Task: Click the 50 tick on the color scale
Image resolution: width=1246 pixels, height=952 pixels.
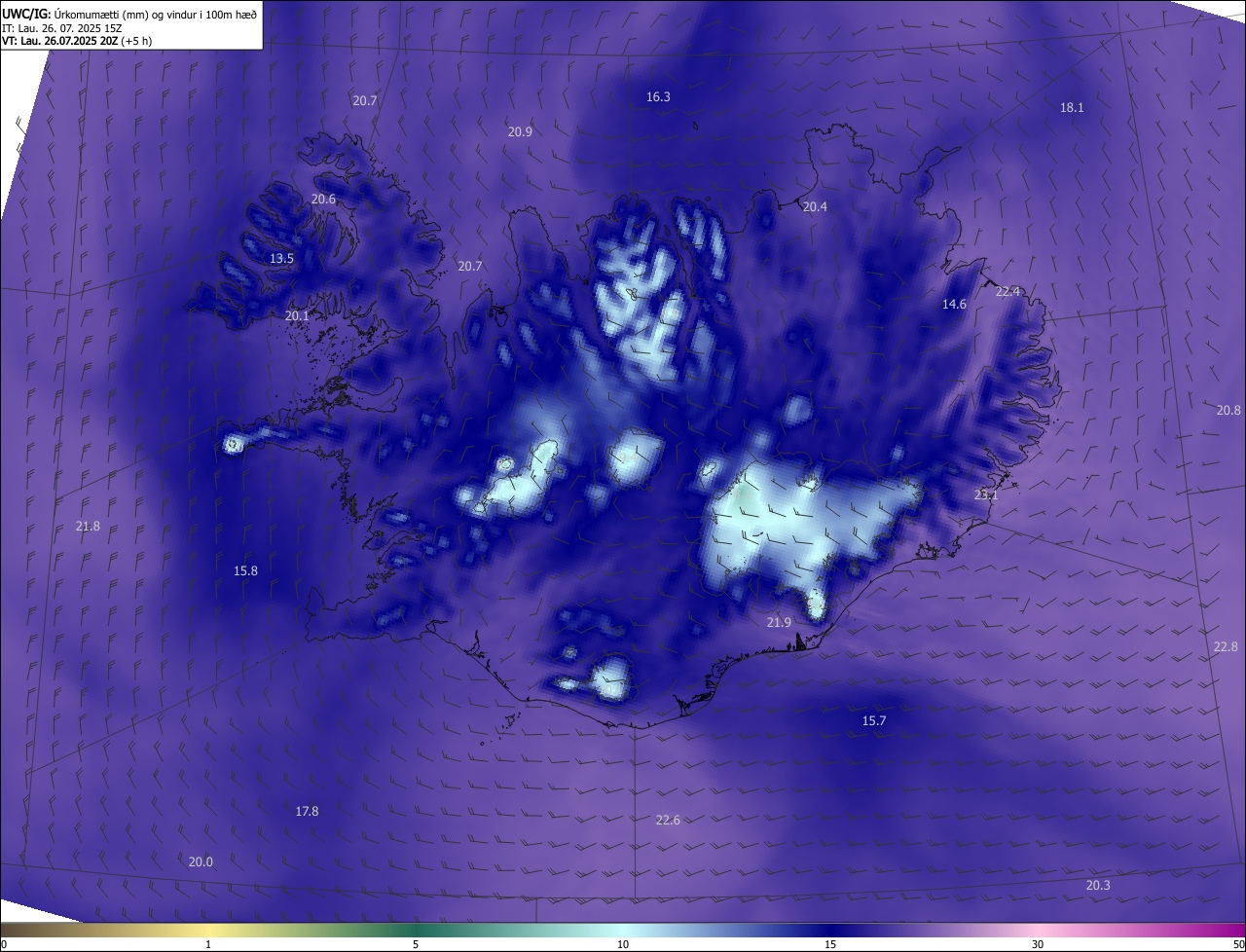Action: pyautogui.click(x=1238, y=944)
